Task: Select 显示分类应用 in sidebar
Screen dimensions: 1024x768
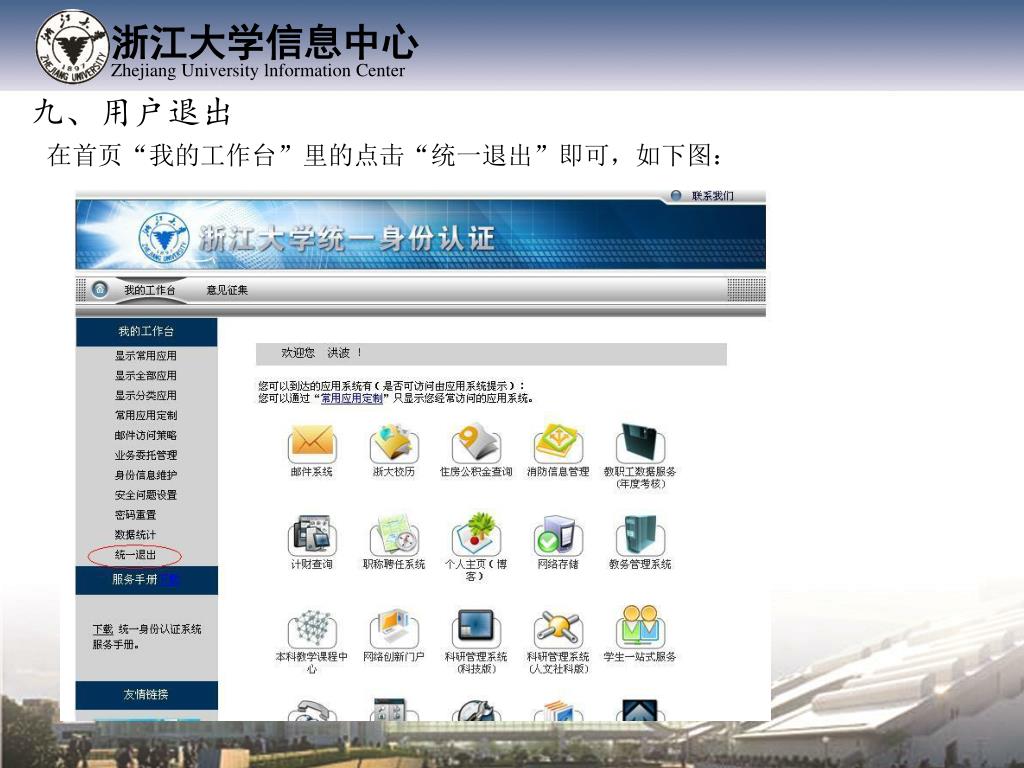Action: pos(146,395)
